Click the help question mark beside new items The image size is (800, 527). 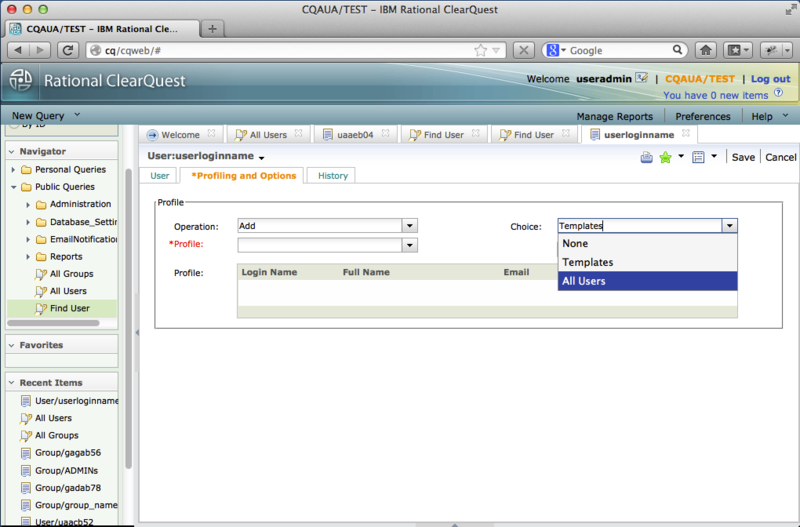[778, 93]
